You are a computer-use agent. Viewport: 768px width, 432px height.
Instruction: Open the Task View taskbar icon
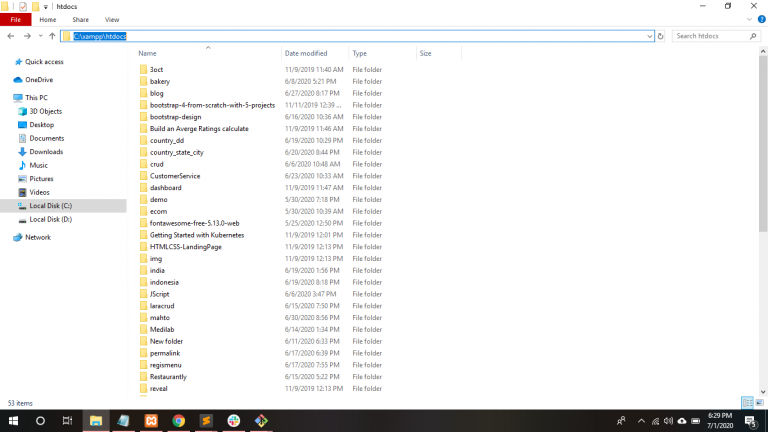[x=68, y=421]
